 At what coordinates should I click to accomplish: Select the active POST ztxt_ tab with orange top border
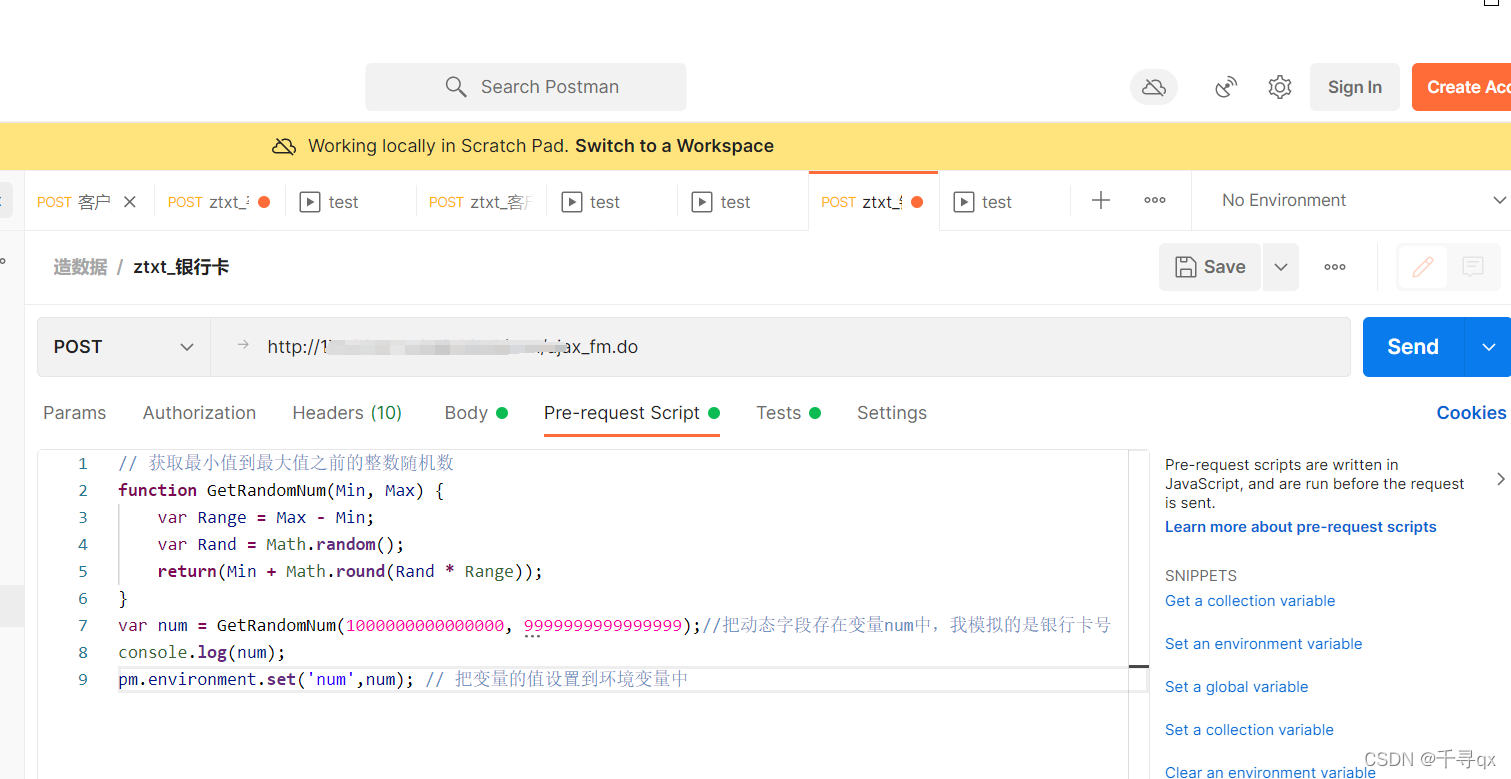coord(872,202)
